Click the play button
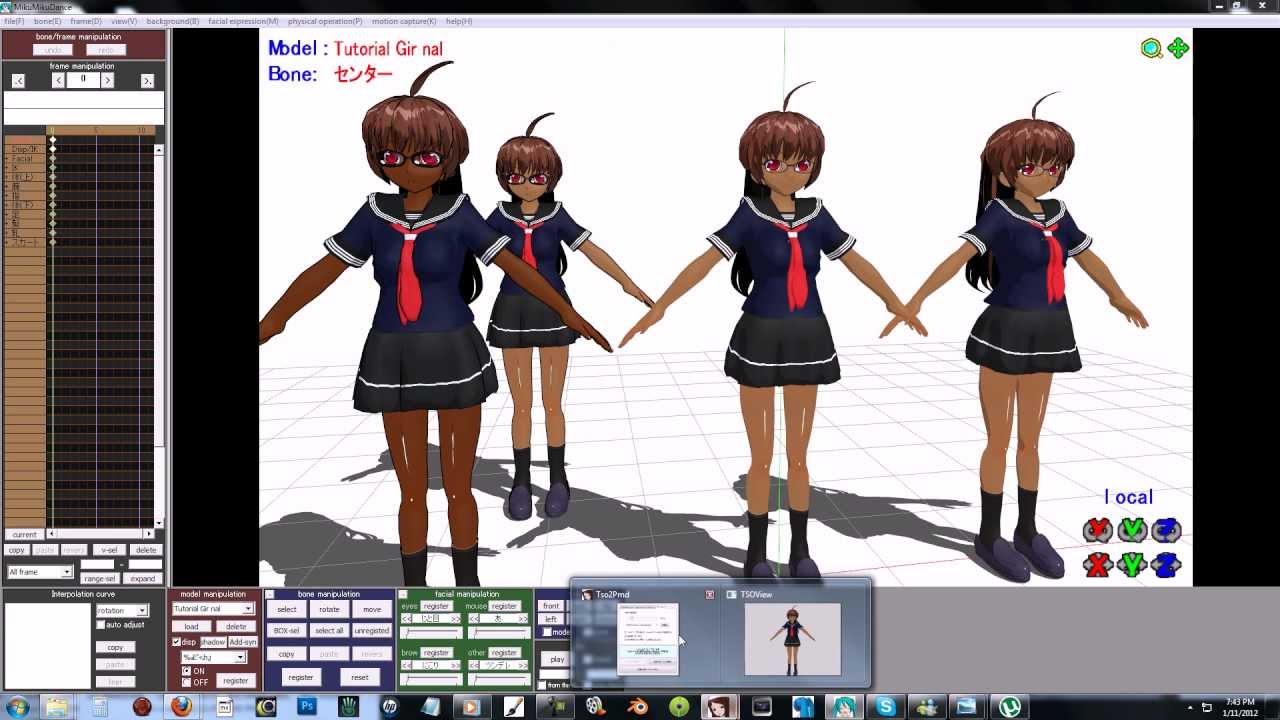Viewport: 1280px width, 720px height. [557, 659]
